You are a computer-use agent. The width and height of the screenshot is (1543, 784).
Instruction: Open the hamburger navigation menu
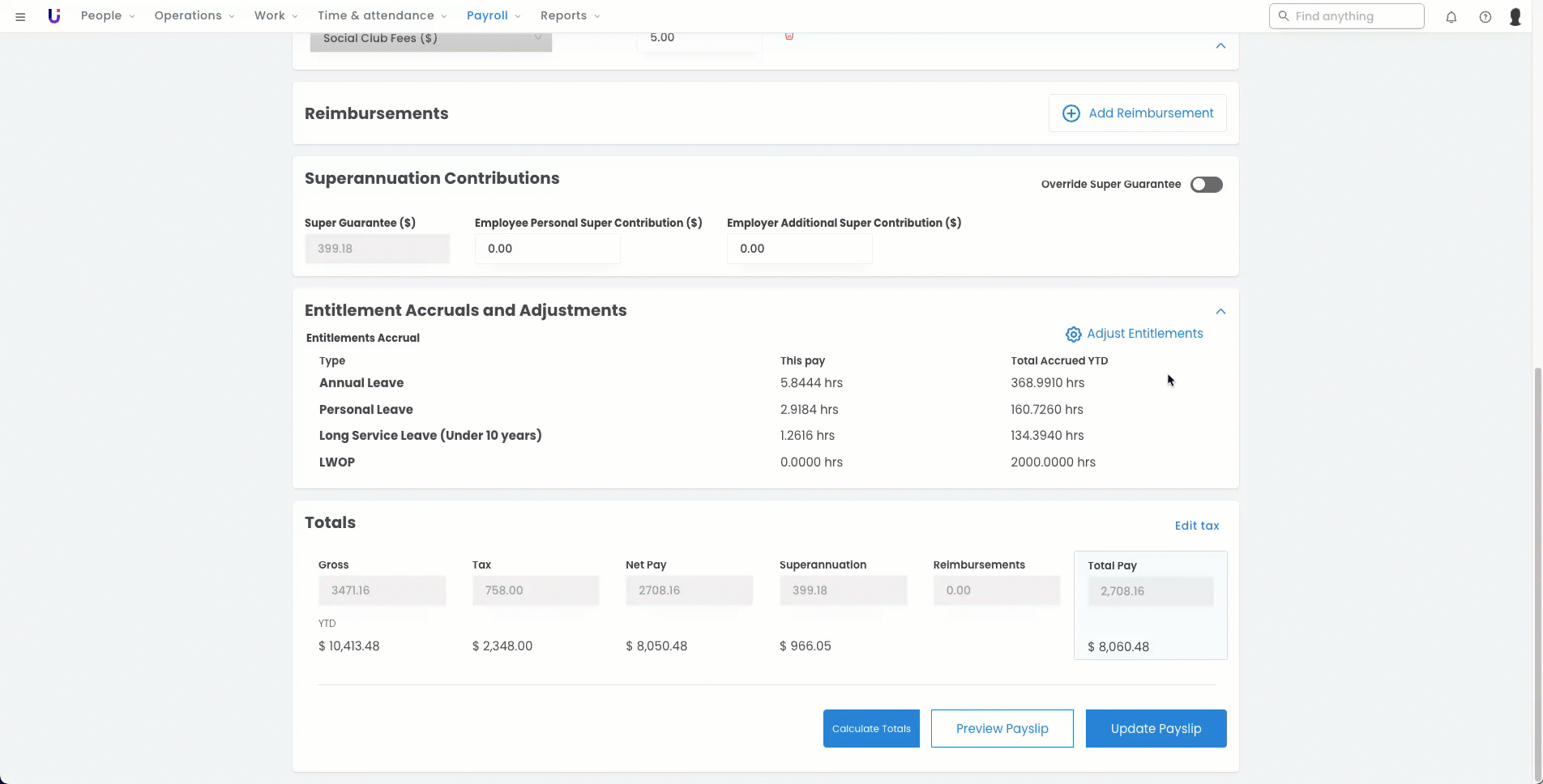click(x=20, y=16)
